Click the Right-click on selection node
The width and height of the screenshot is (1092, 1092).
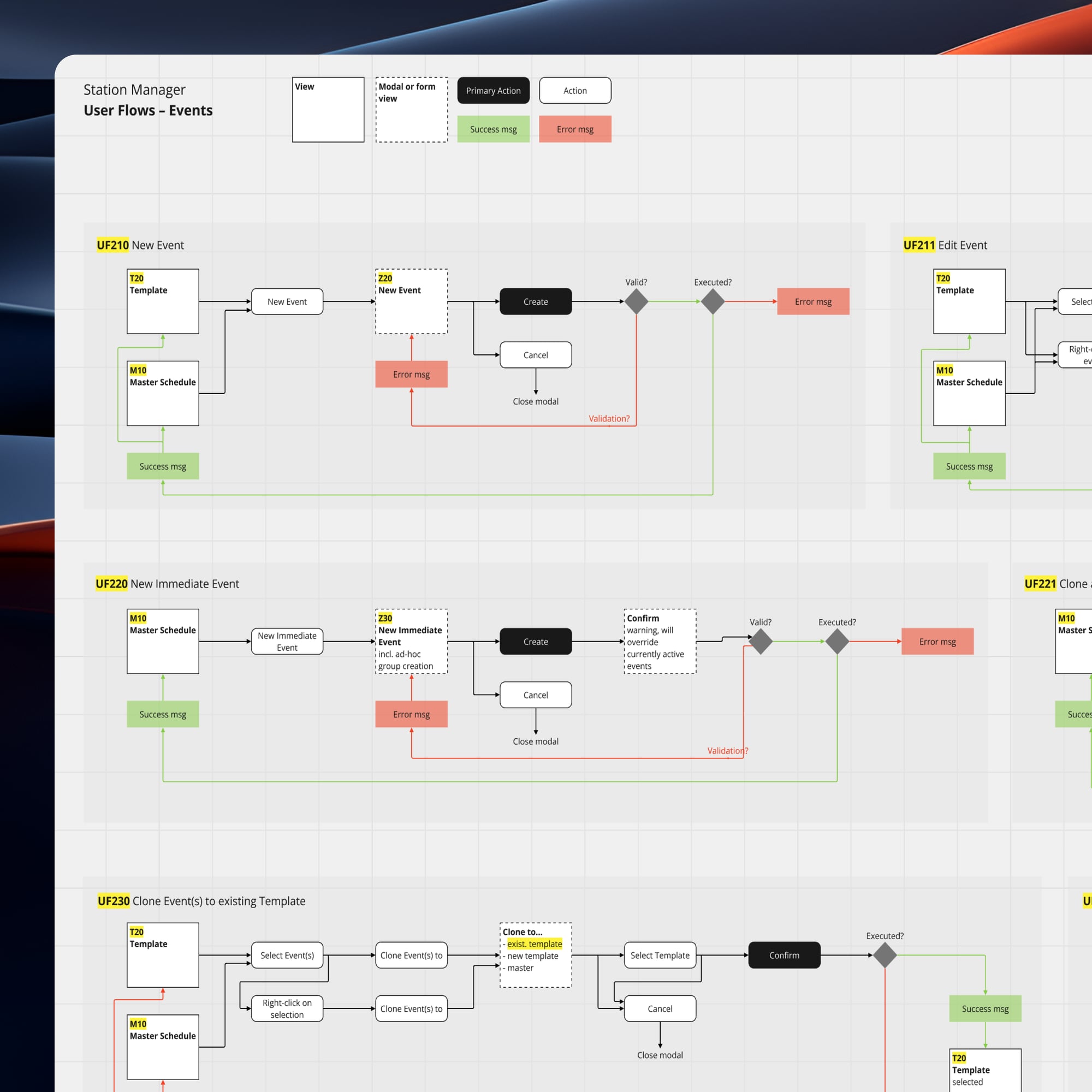click(287, 1008)
